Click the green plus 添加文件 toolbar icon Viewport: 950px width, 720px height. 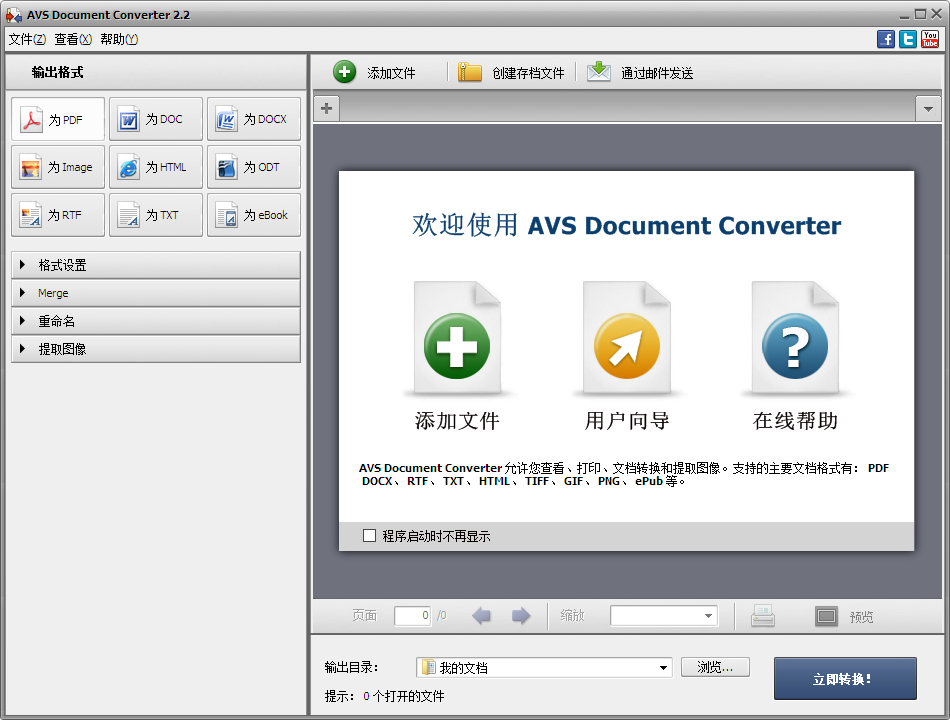[x=345, y=72]
